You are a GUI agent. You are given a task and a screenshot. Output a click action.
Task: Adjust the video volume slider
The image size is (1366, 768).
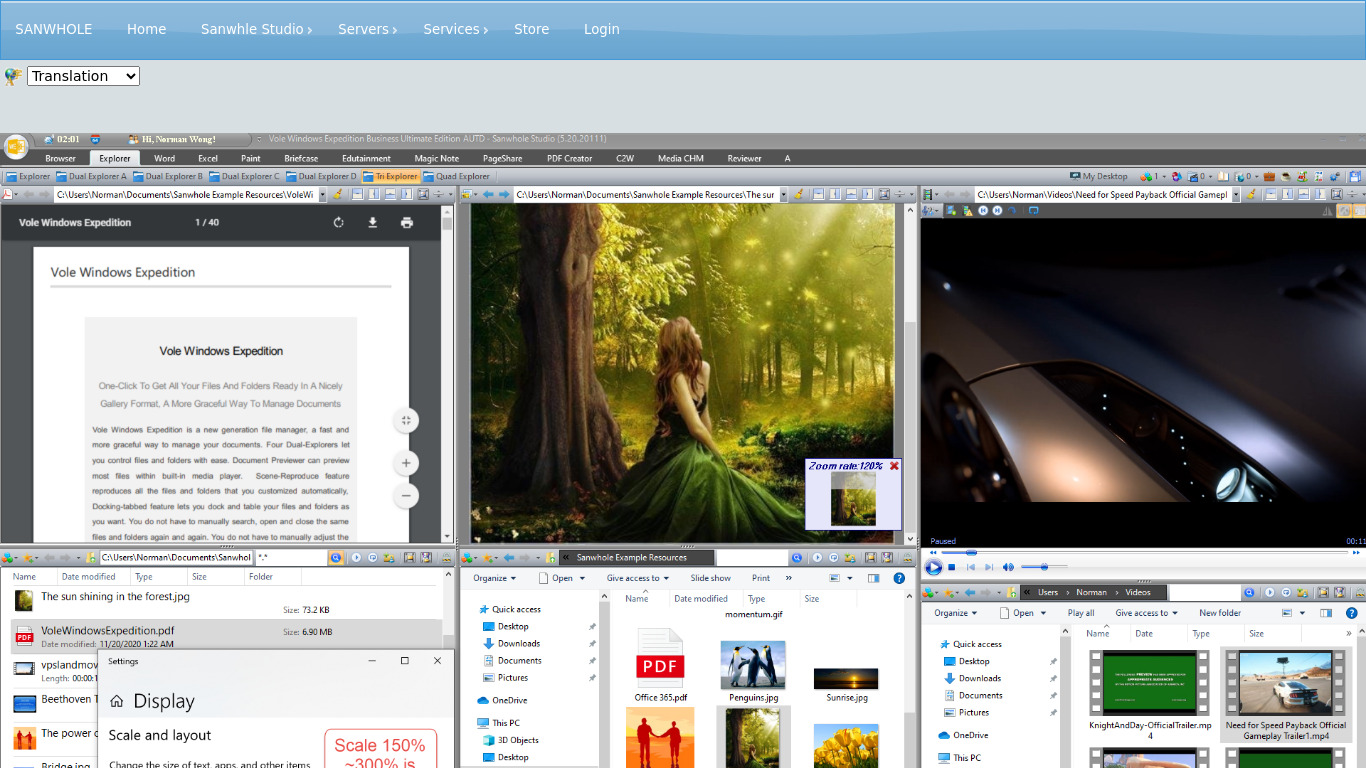1044,567
